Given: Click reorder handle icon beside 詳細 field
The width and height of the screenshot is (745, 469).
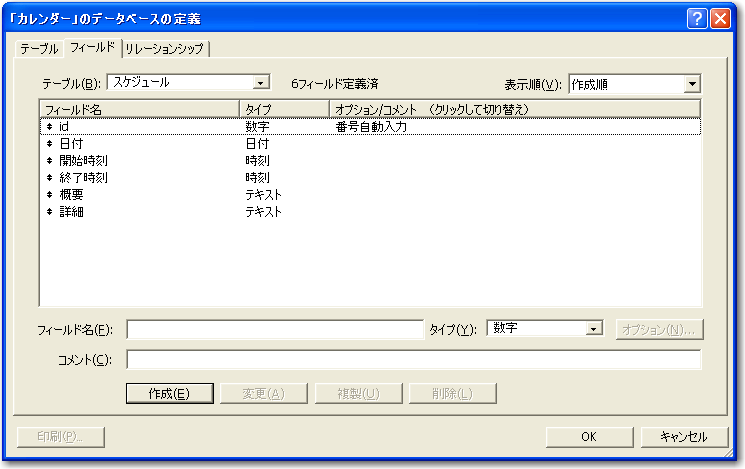Looking at the screenshot, I should click(49, 212).
